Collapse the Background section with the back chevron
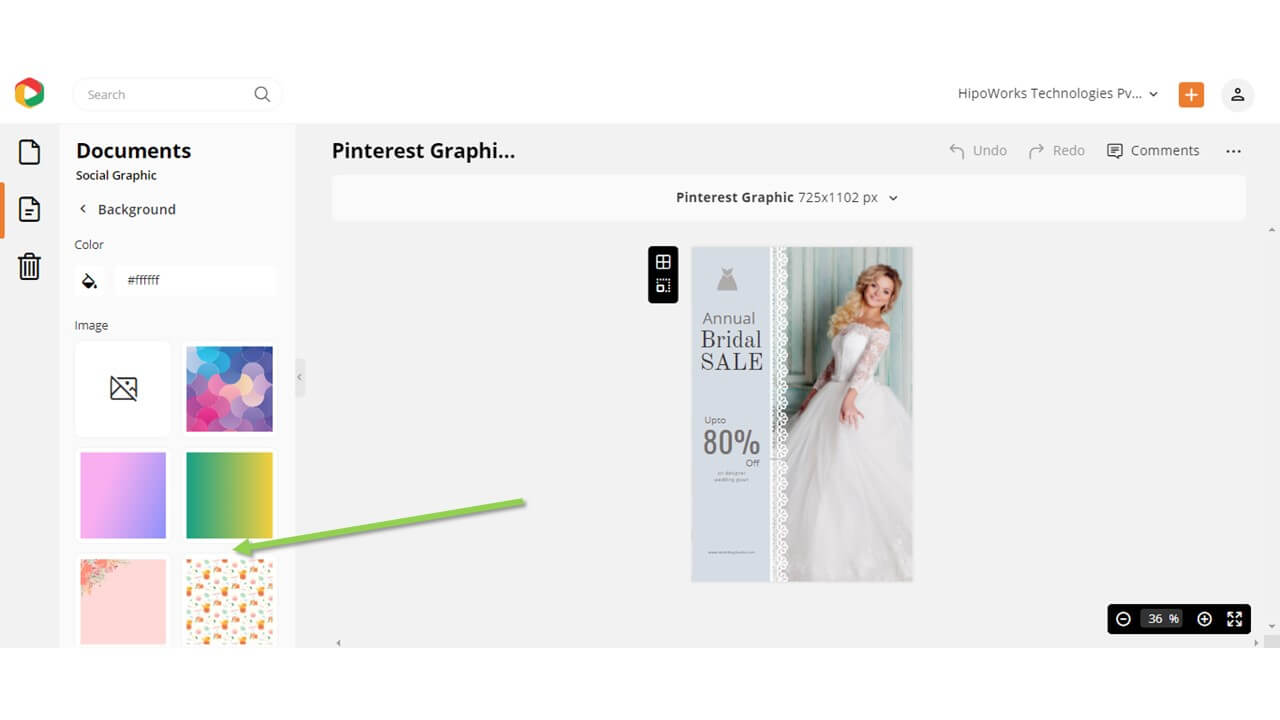This screenshot has height=720, width=1280. [83, 209]
